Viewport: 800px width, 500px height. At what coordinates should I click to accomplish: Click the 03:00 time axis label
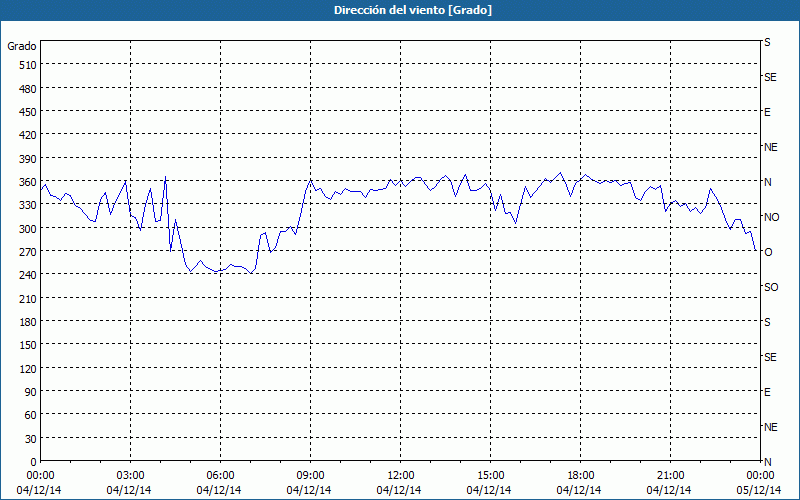click(131, 476)
